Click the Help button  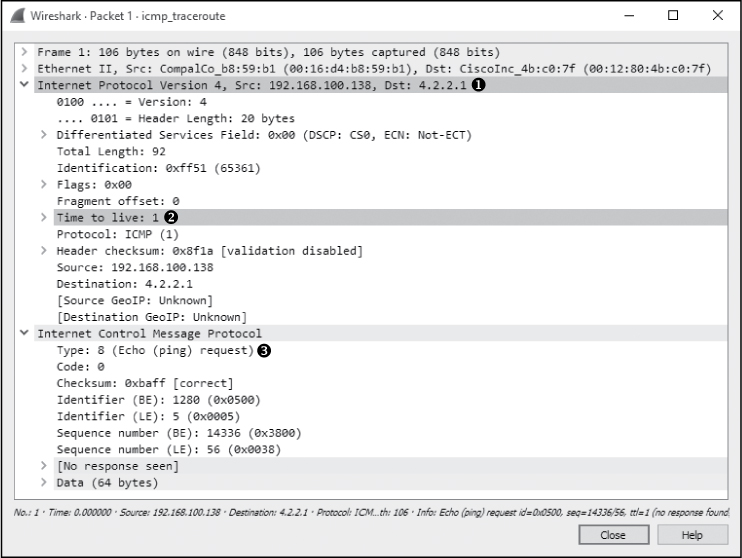pos(692,535)
